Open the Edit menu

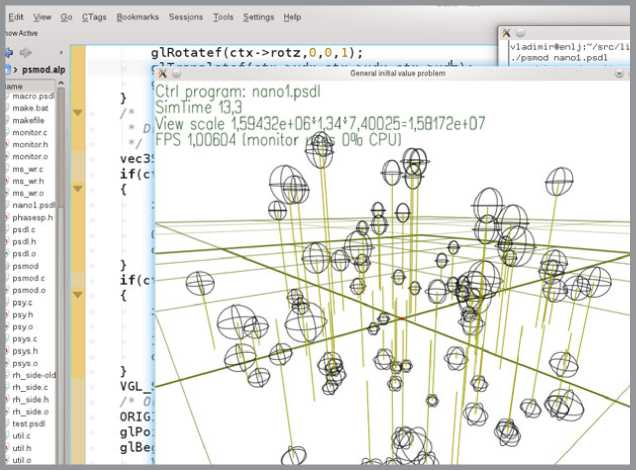(16, 17)
